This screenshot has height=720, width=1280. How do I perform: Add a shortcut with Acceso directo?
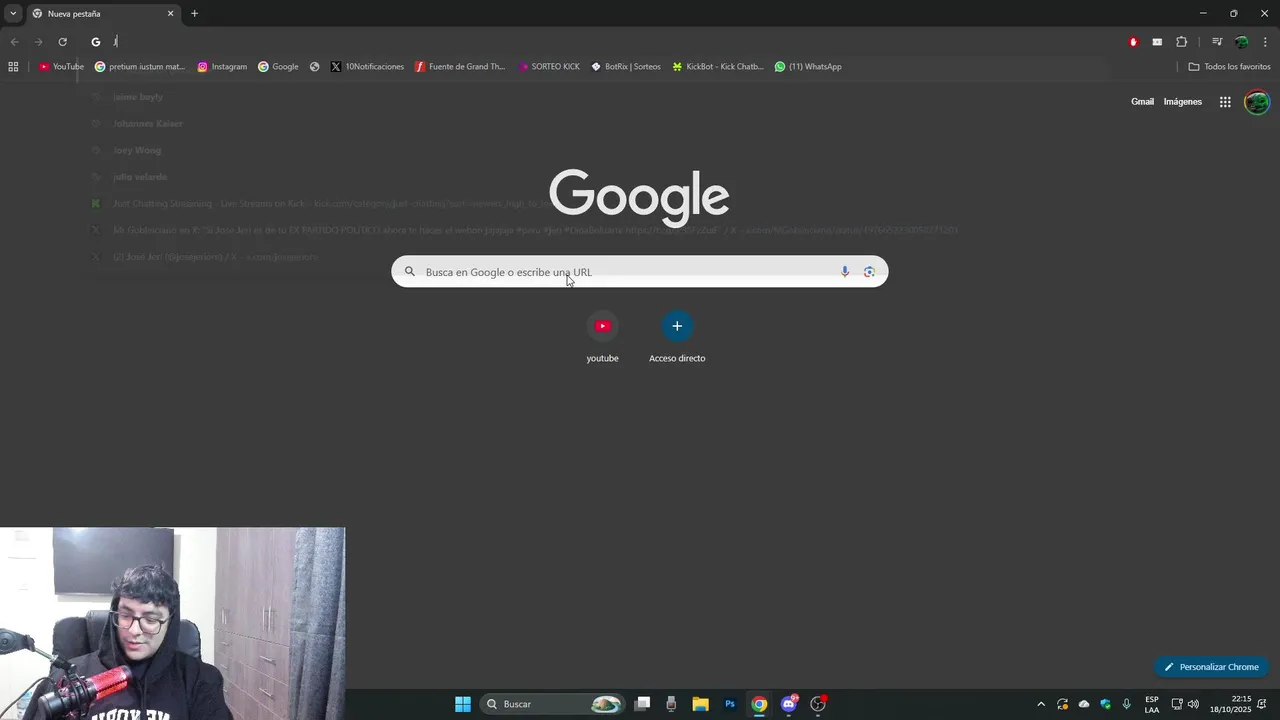(x=677, y=337)
